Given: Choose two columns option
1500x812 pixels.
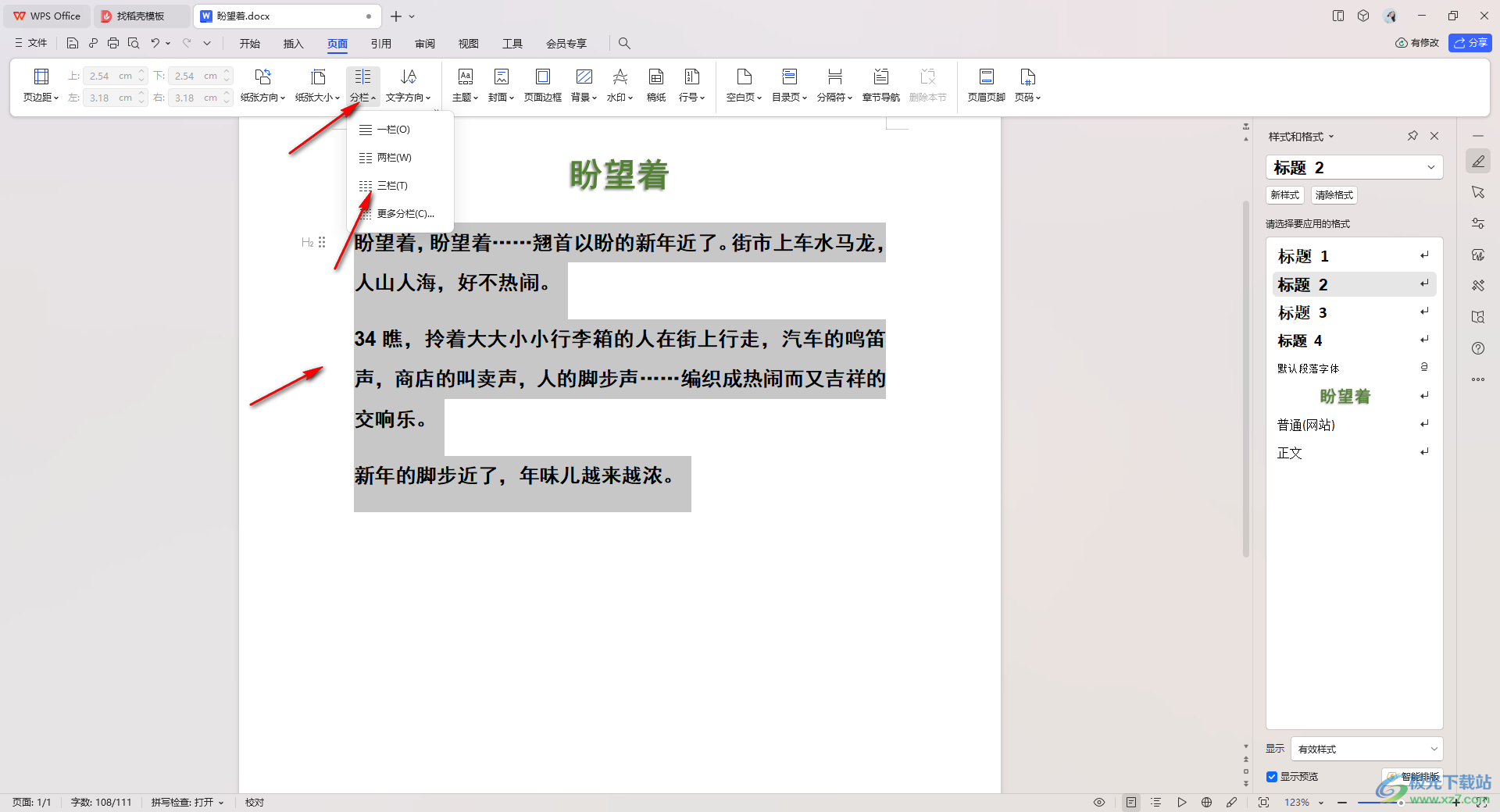Looking at the screenshot, I should coord(400,158).
